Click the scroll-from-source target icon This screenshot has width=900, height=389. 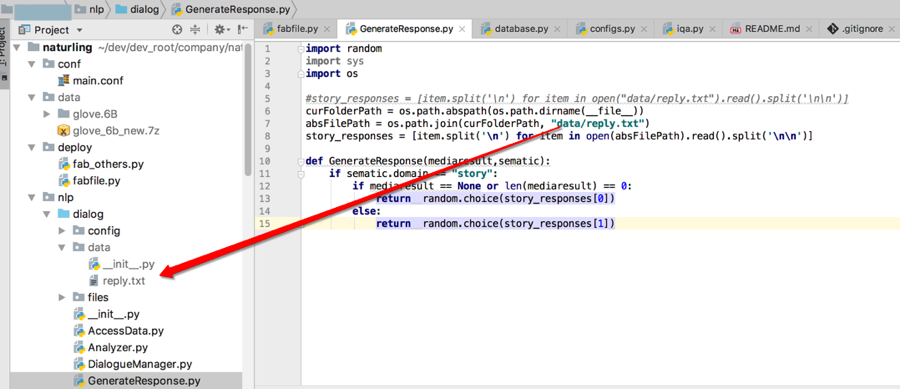(177, 30)
